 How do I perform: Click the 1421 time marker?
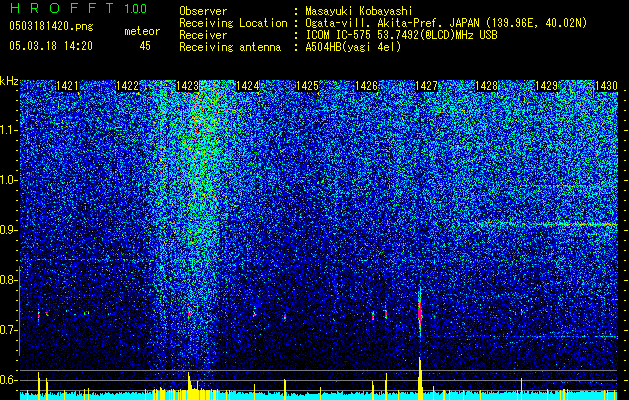[x=67, y=86]
